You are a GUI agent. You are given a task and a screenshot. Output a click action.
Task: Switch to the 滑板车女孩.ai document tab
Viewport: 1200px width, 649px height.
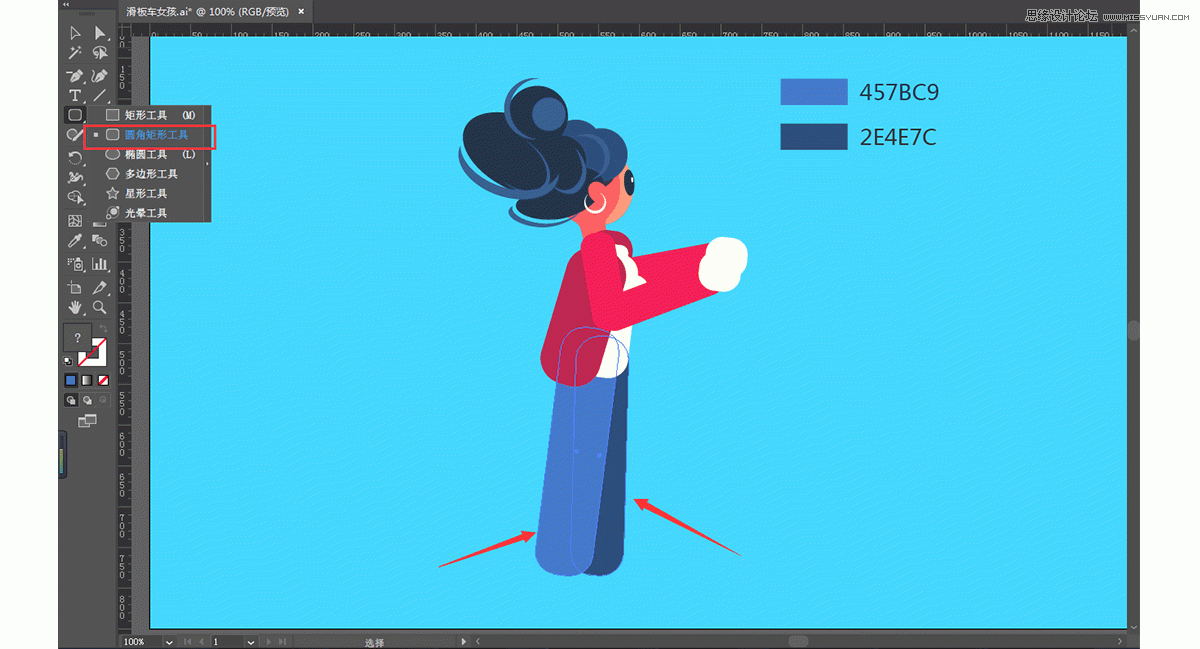click(207, 11)
